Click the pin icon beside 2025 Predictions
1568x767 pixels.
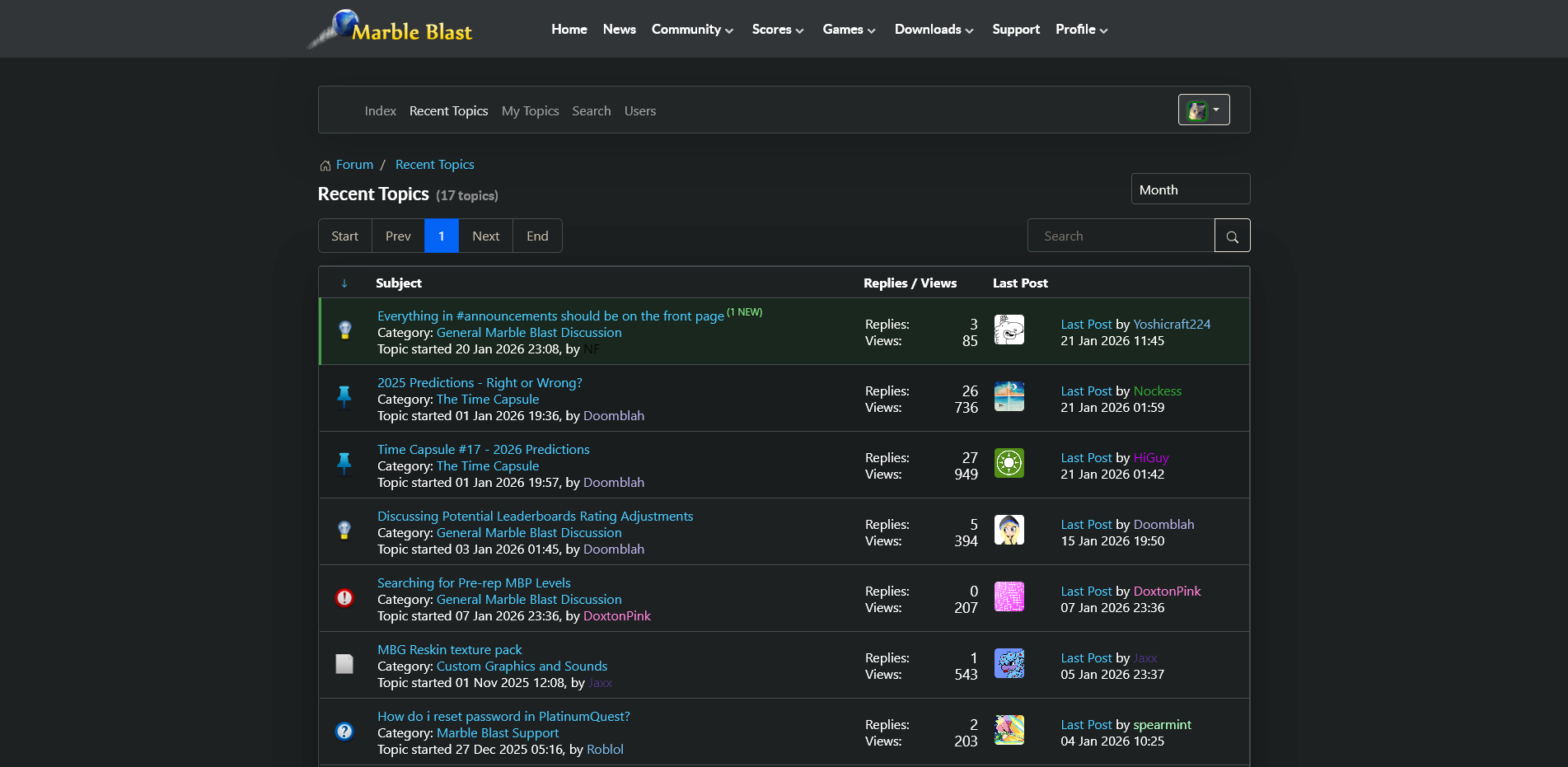(344, 397)
